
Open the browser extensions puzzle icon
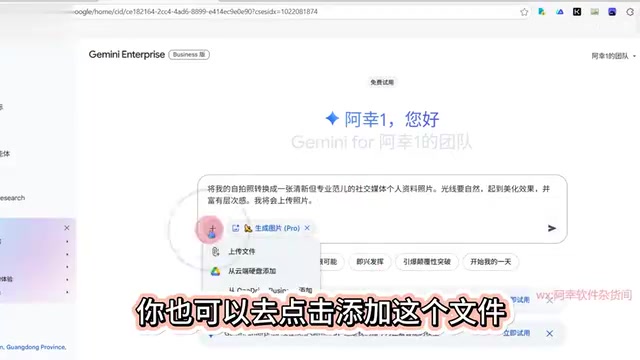pyautogui.click(x=630, y=12)
